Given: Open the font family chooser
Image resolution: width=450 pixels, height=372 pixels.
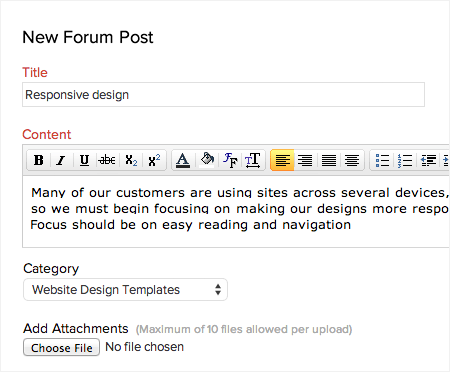Looking at the screenshot, I should pos(230,160).
